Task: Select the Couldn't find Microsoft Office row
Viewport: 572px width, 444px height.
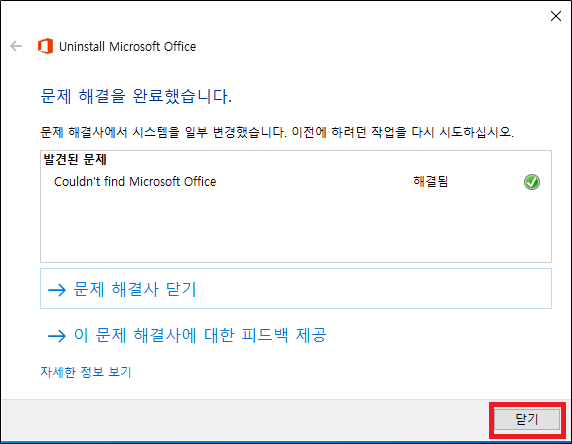Action: (296, 182)
